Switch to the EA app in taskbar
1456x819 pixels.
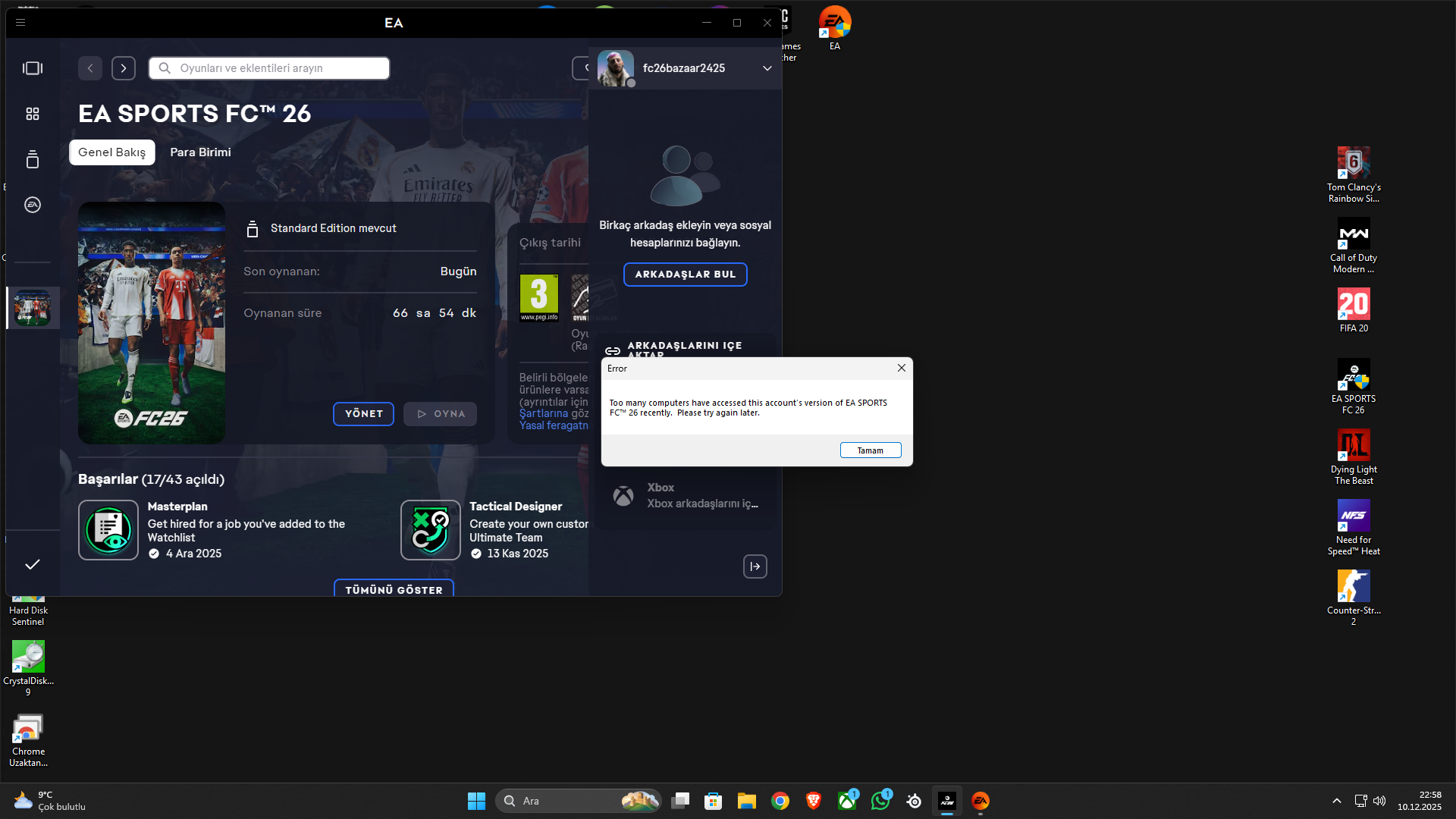(981, 801)
